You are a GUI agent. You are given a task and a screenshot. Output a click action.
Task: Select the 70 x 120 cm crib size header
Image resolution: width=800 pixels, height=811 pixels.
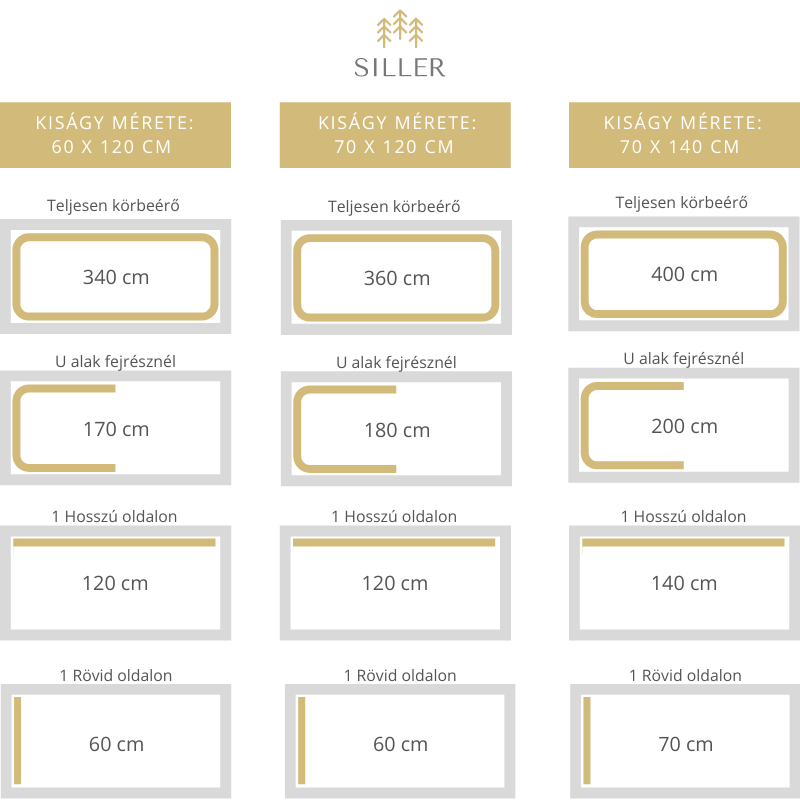395,135
